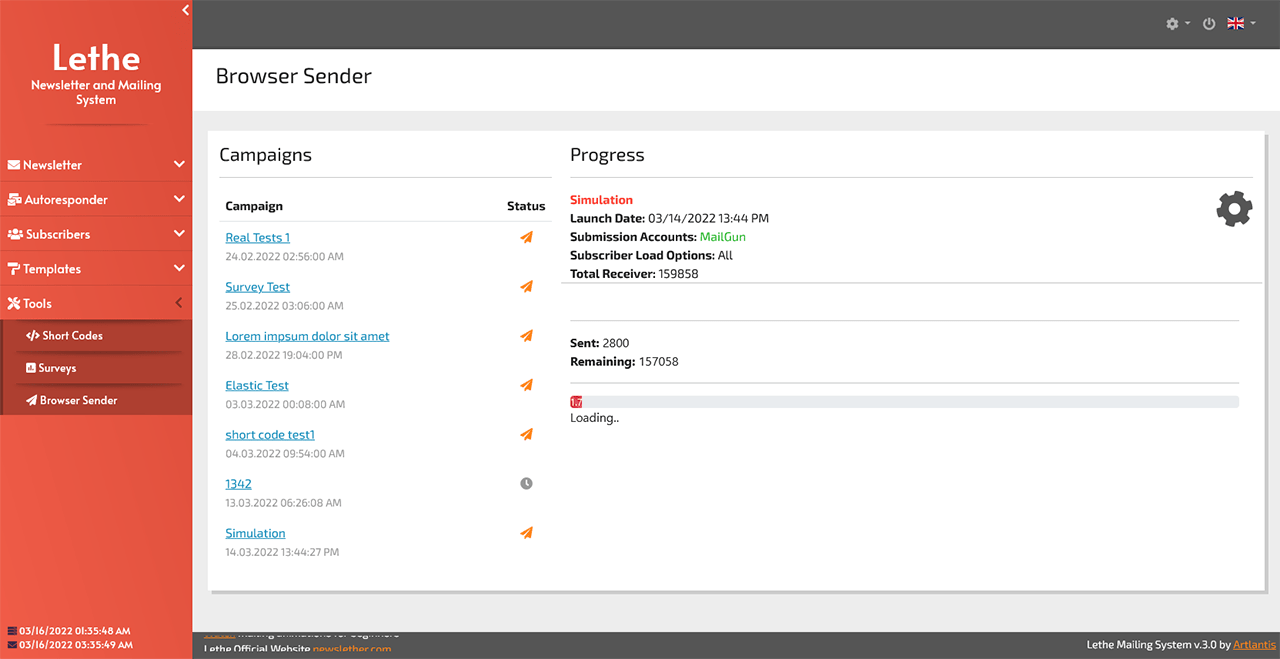Screen dimensions: 1280x659
Task: Click send status icon for Elastic Test
Action: point(526,385)
